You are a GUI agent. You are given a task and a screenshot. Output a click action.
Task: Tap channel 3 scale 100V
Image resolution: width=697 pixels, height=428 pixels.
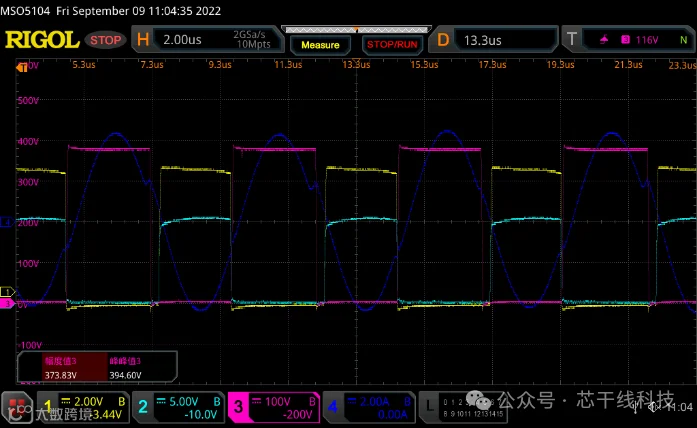(278, 402)
